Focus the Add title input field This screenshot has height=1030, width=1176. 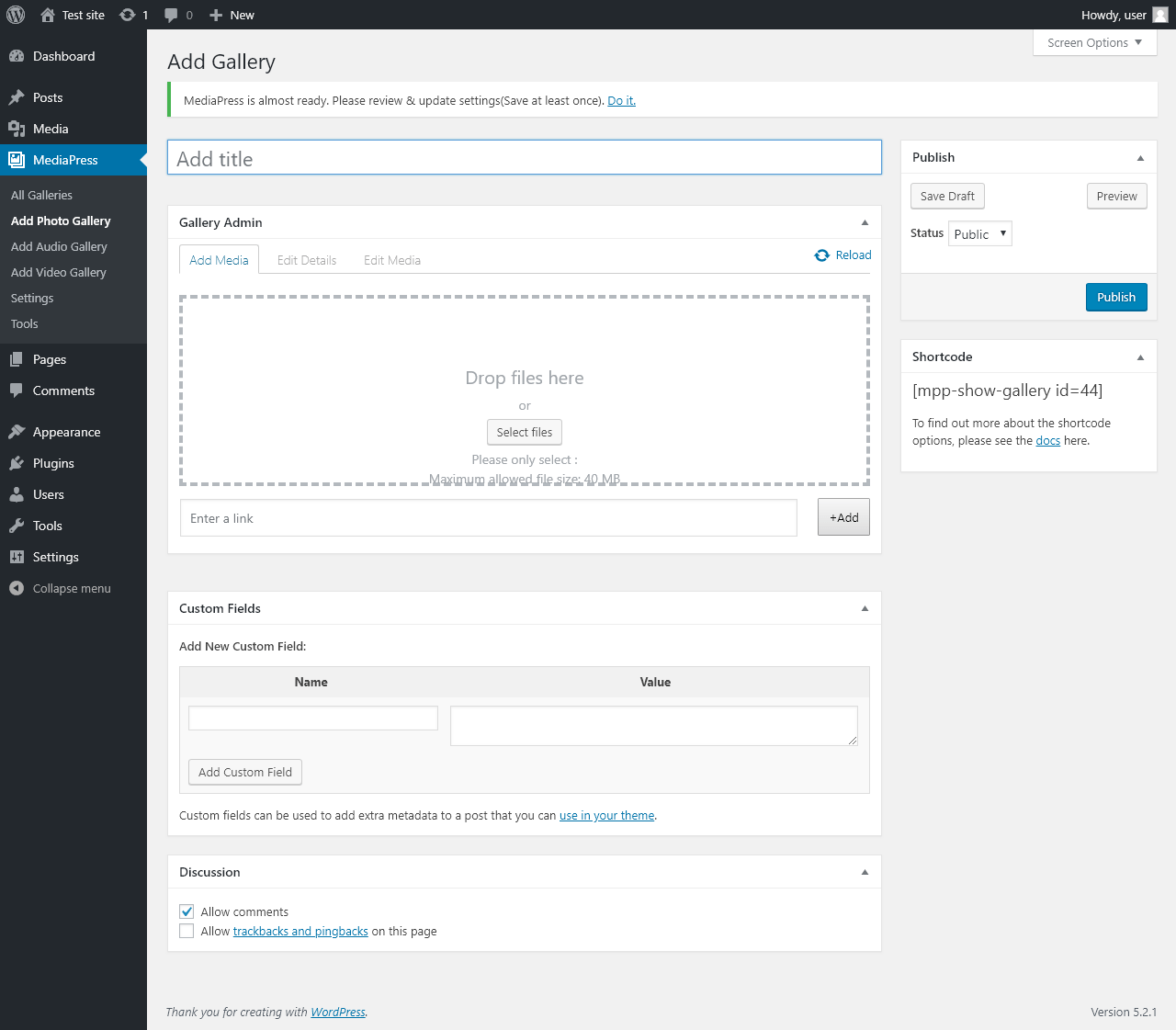(x=525, y=157)
